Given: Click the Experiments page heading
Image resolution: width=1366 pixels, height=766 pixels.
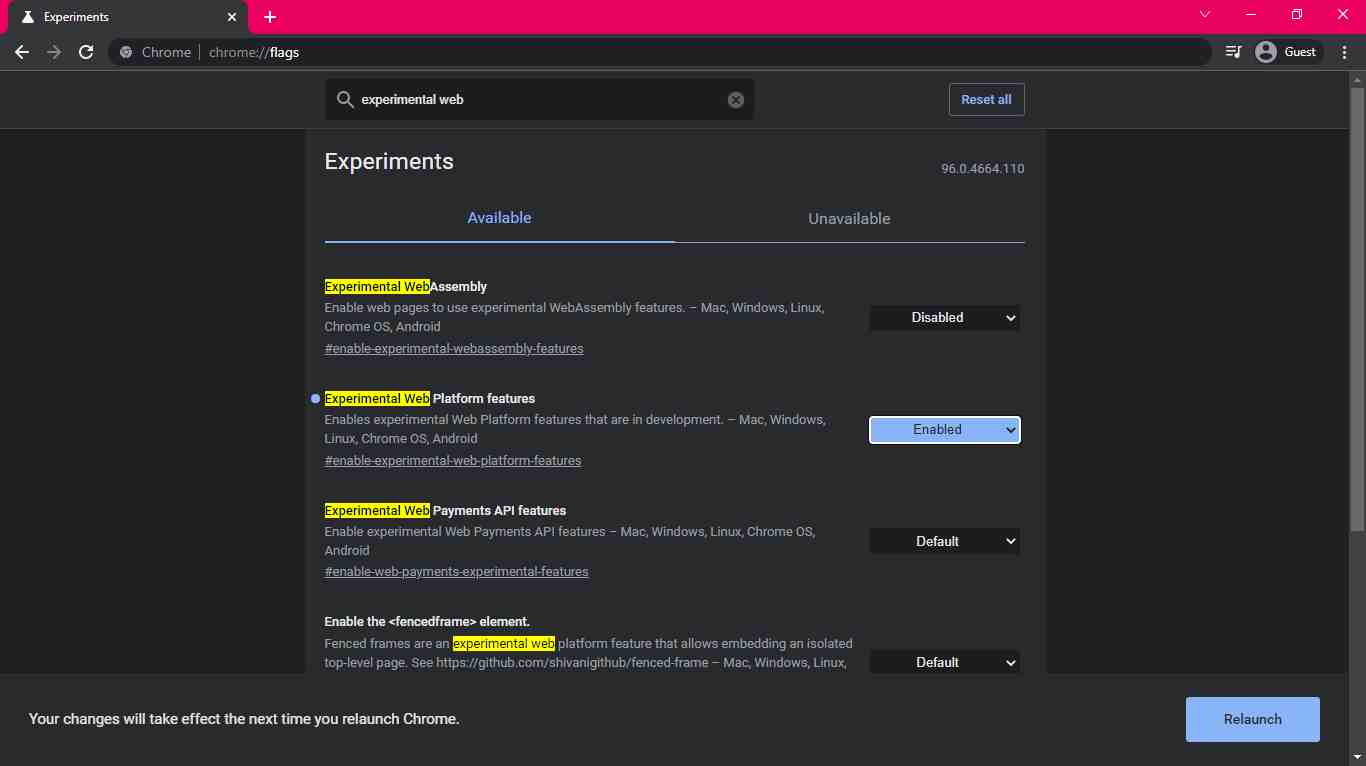Looking at the screenshot, I should click(389, 162).
